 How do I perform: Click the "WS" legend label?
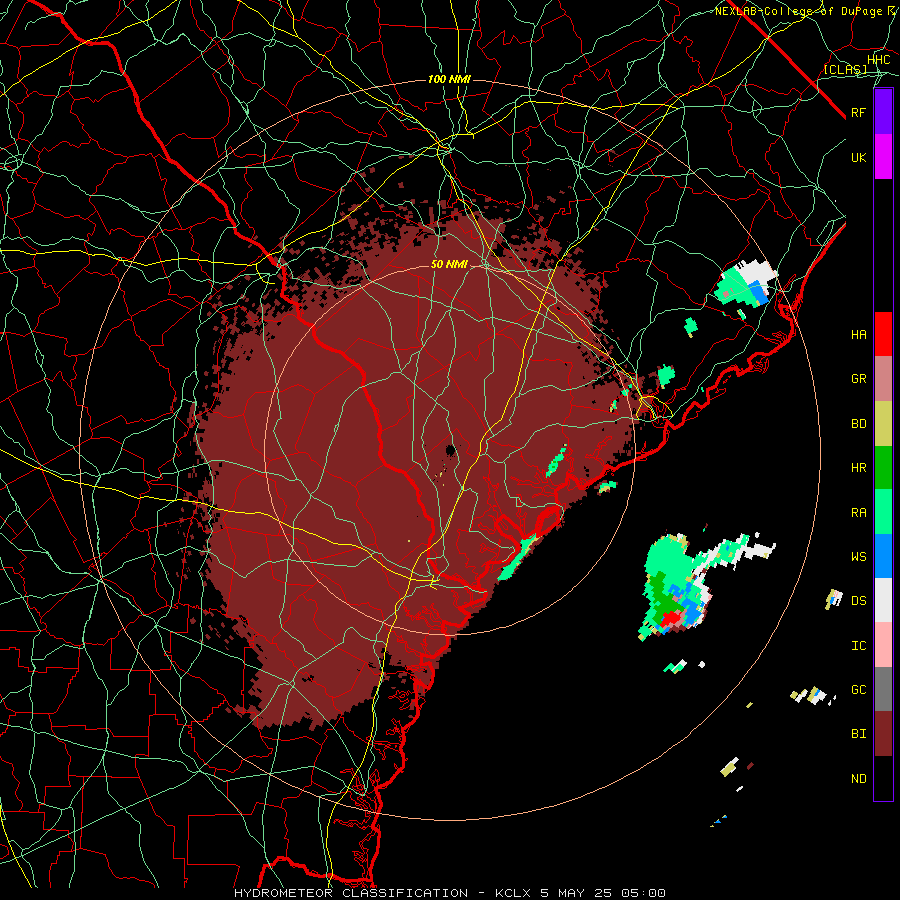(x=858, y=557)
